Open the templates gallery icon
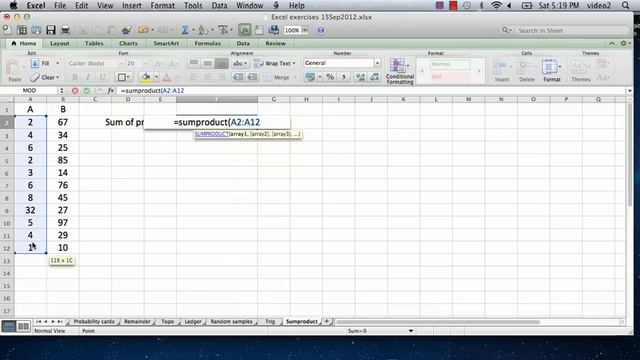This screenshot has height=360, width=640. [x=22, y=30]
